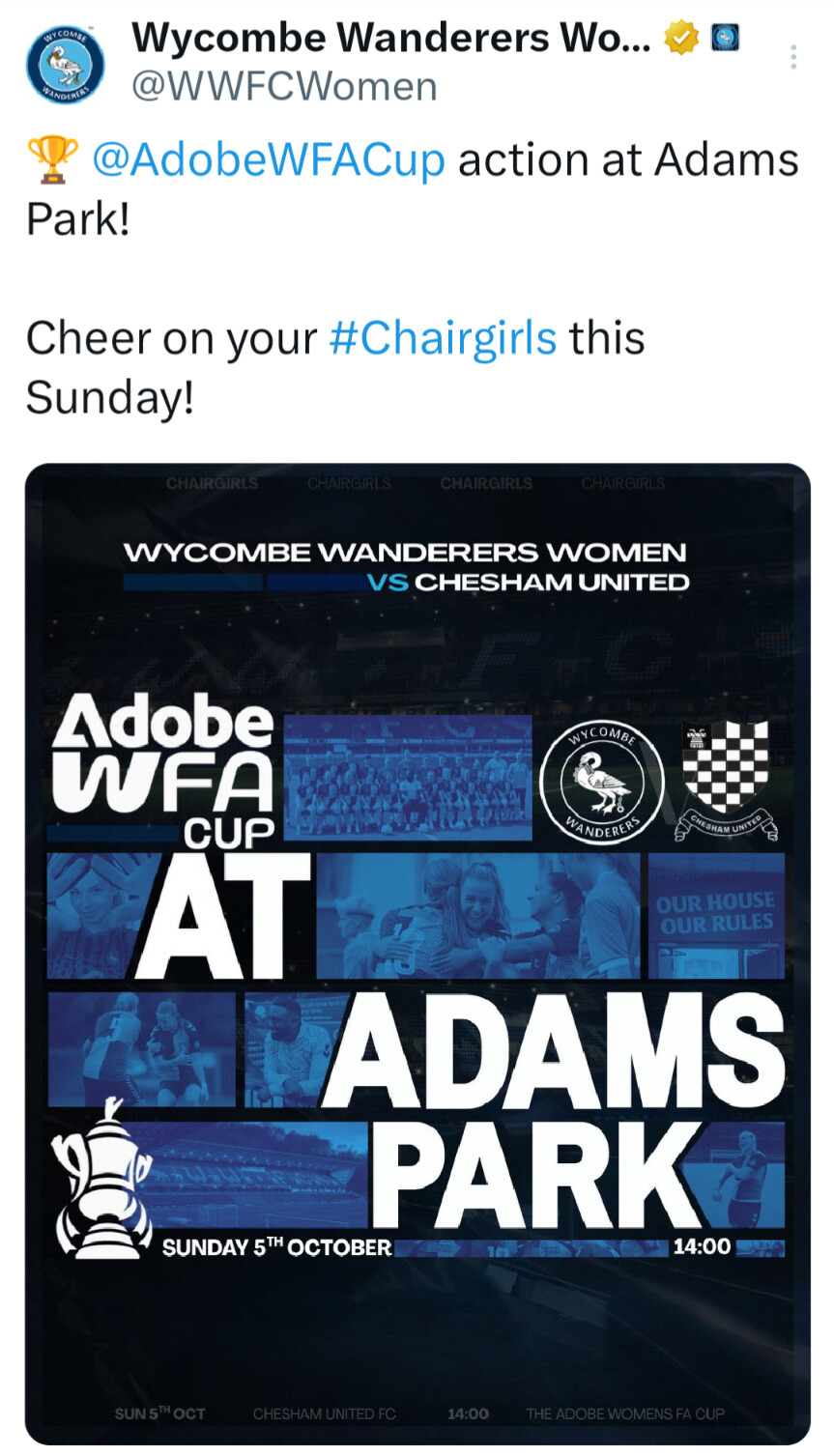The height and width of the screenshot is (1456, 834).
Task: Open the #Chairgirls hashtag
Action: click(x=443, y=338)
